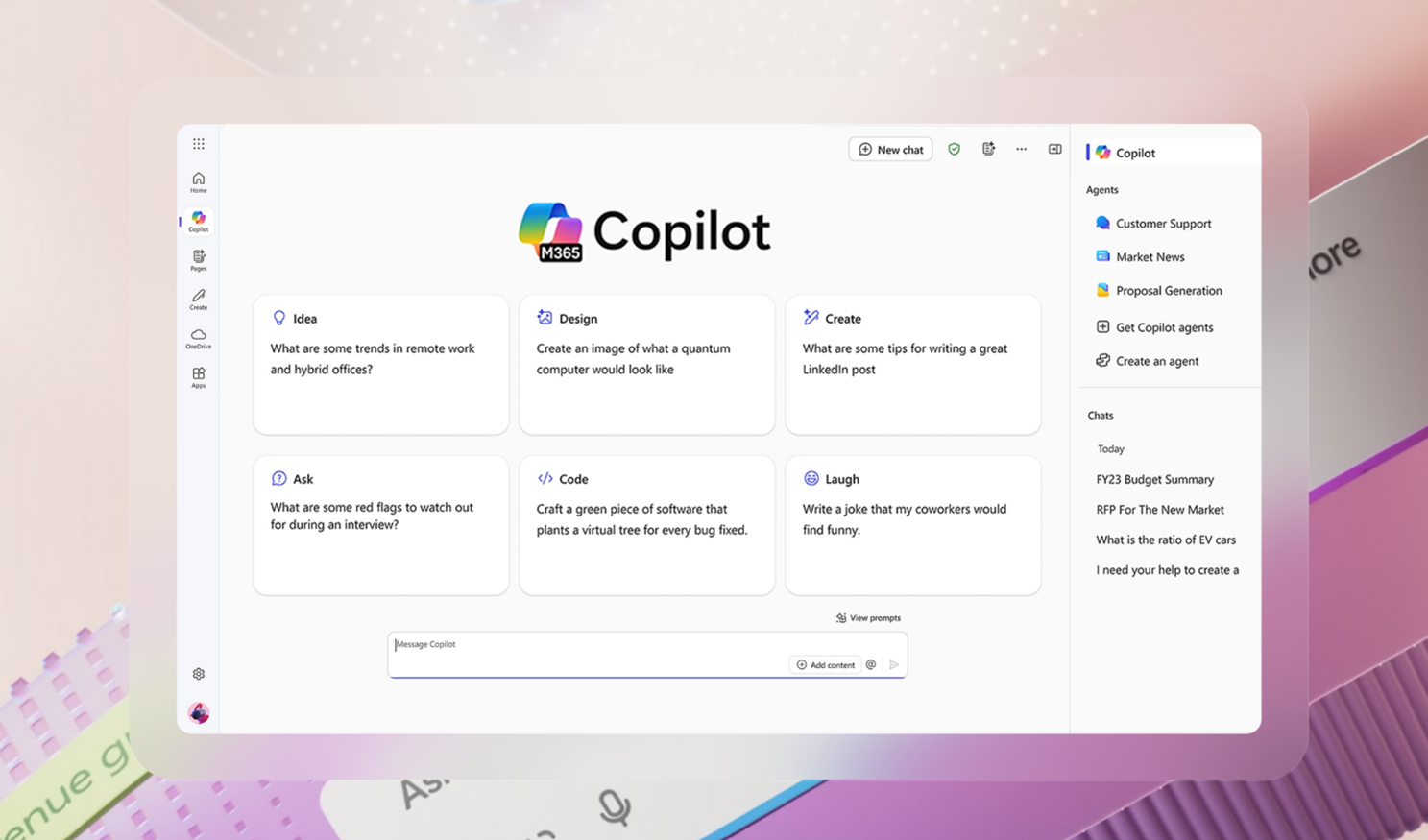Viewport: 1428px width, 840px height.
Task: Click the pages notebook icon in header
Action: 988,149
